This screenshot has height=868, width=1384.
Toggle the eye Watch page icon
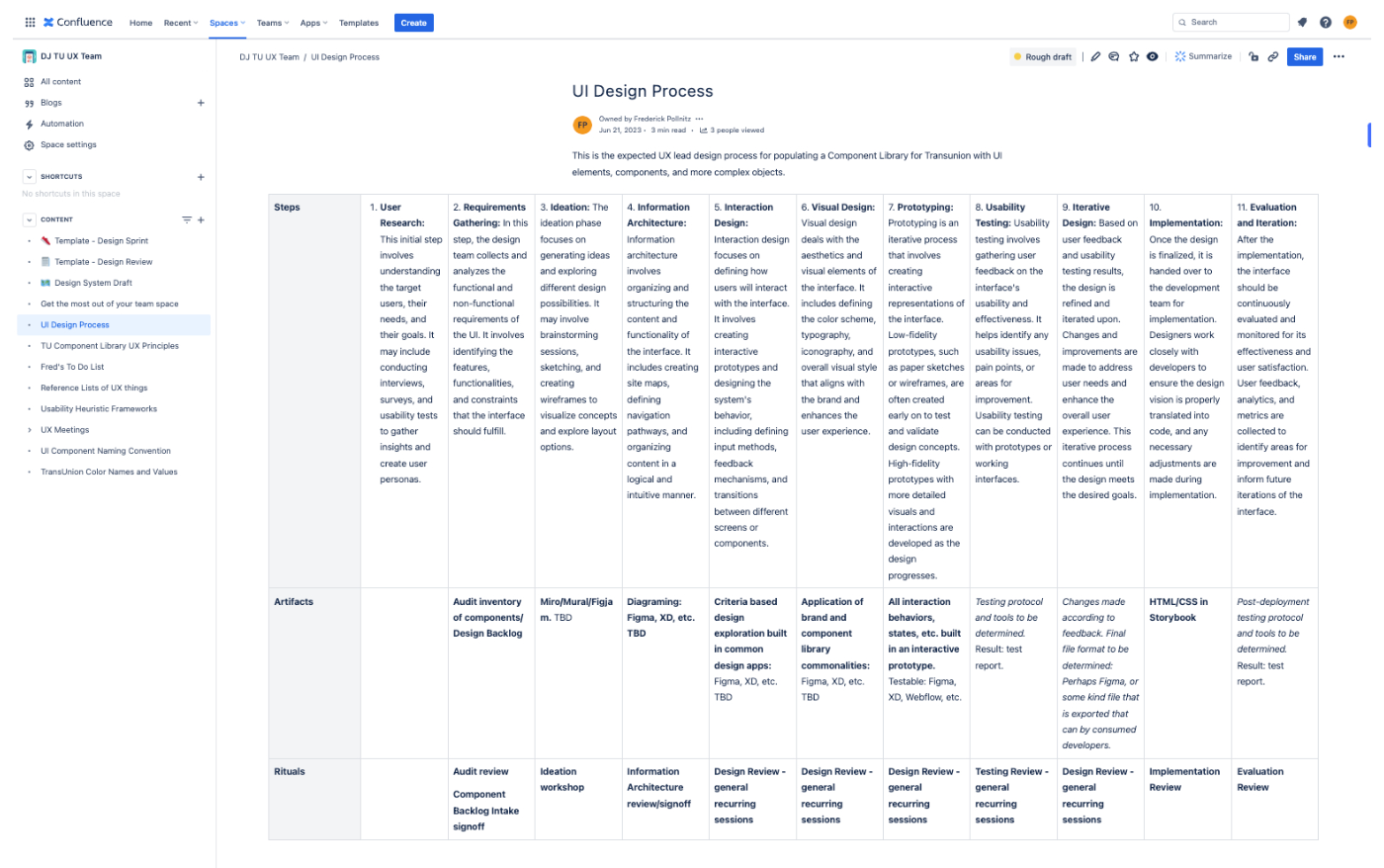1153,57
